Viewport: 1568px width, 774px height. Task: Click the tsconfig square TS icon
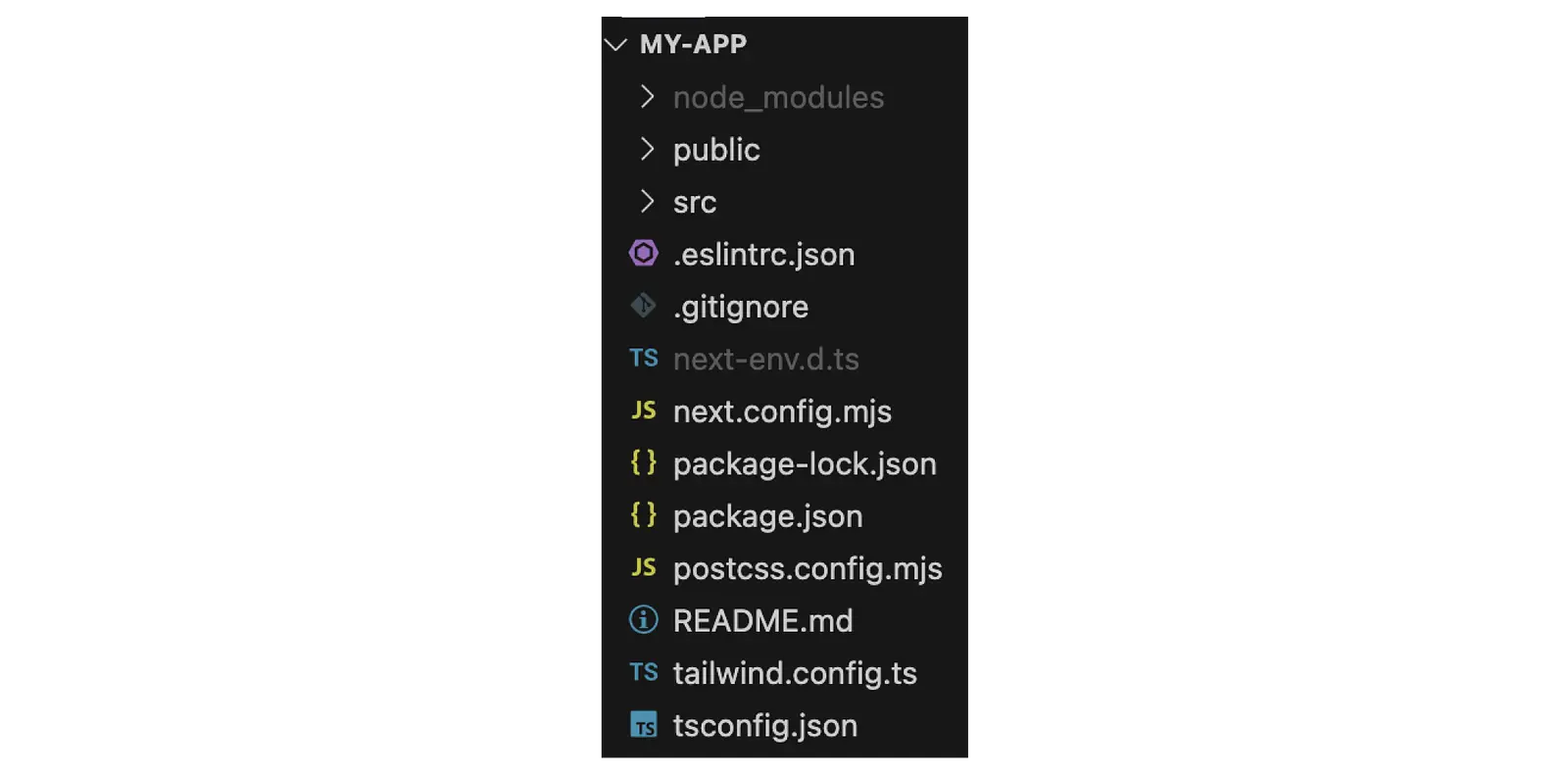[644, 725]
